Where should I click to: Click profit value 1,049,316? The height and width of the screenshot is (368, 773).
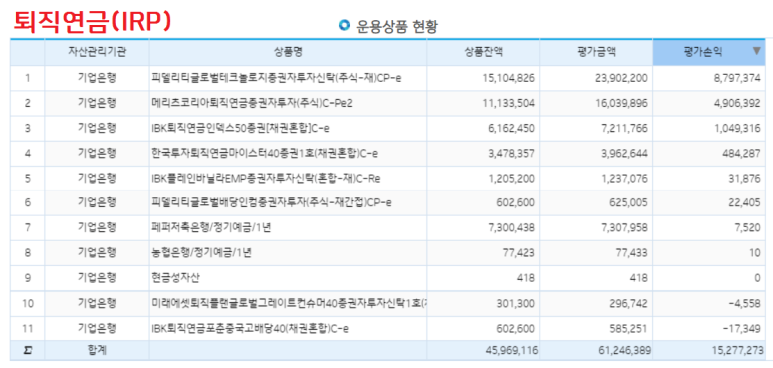(x=738, y=128)
